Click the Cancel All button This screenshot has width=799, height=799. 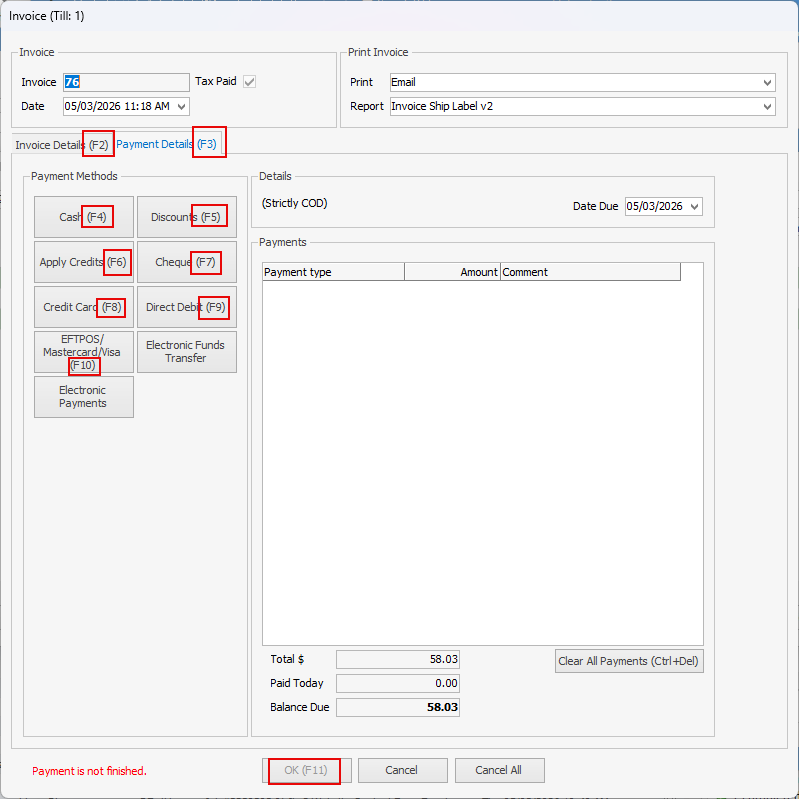(499, 770)
